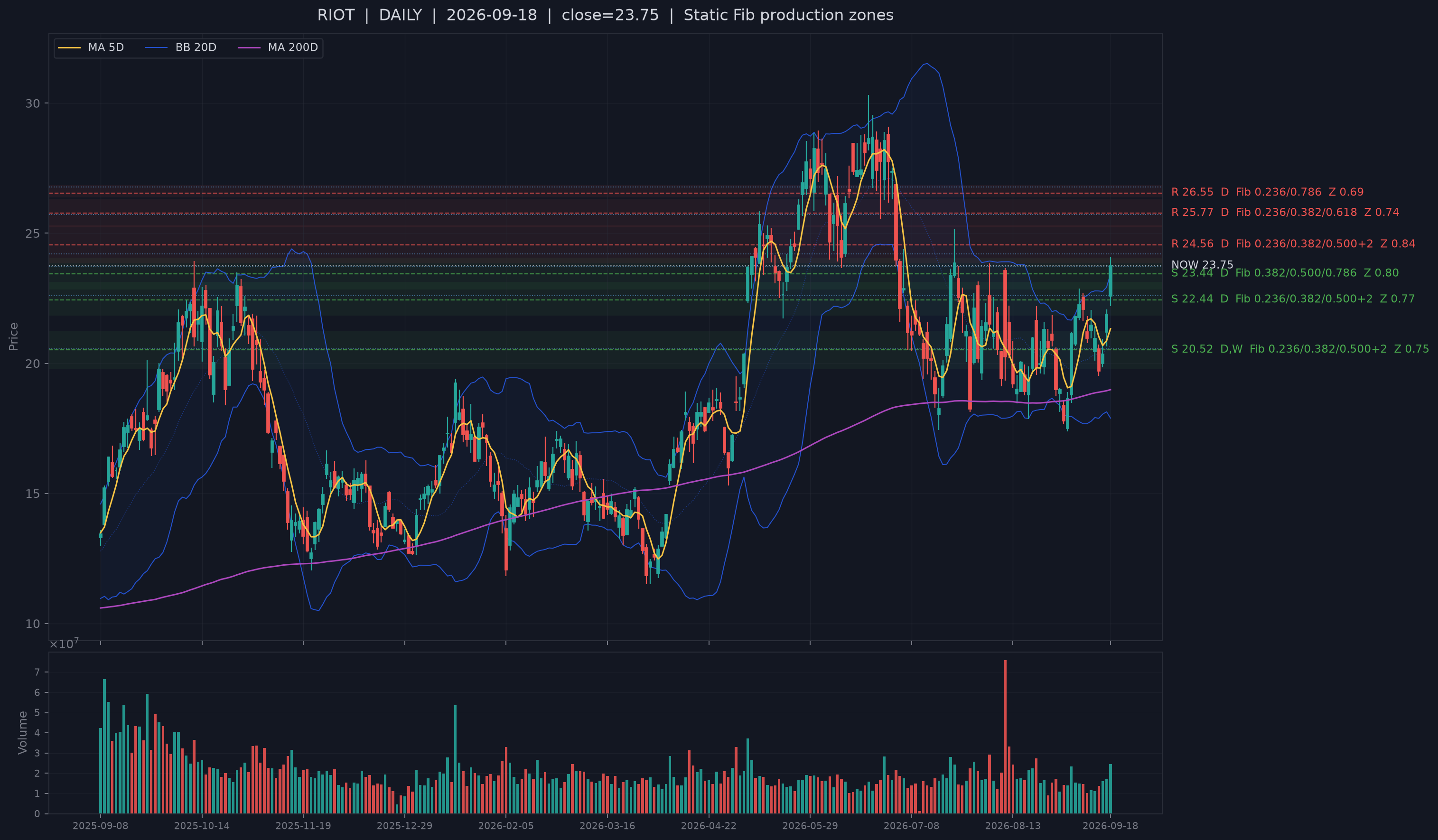Screen dimensions: 1438x840
Task: Click the x-axis date 2026-04-22
Action: (x=709, y=826)
